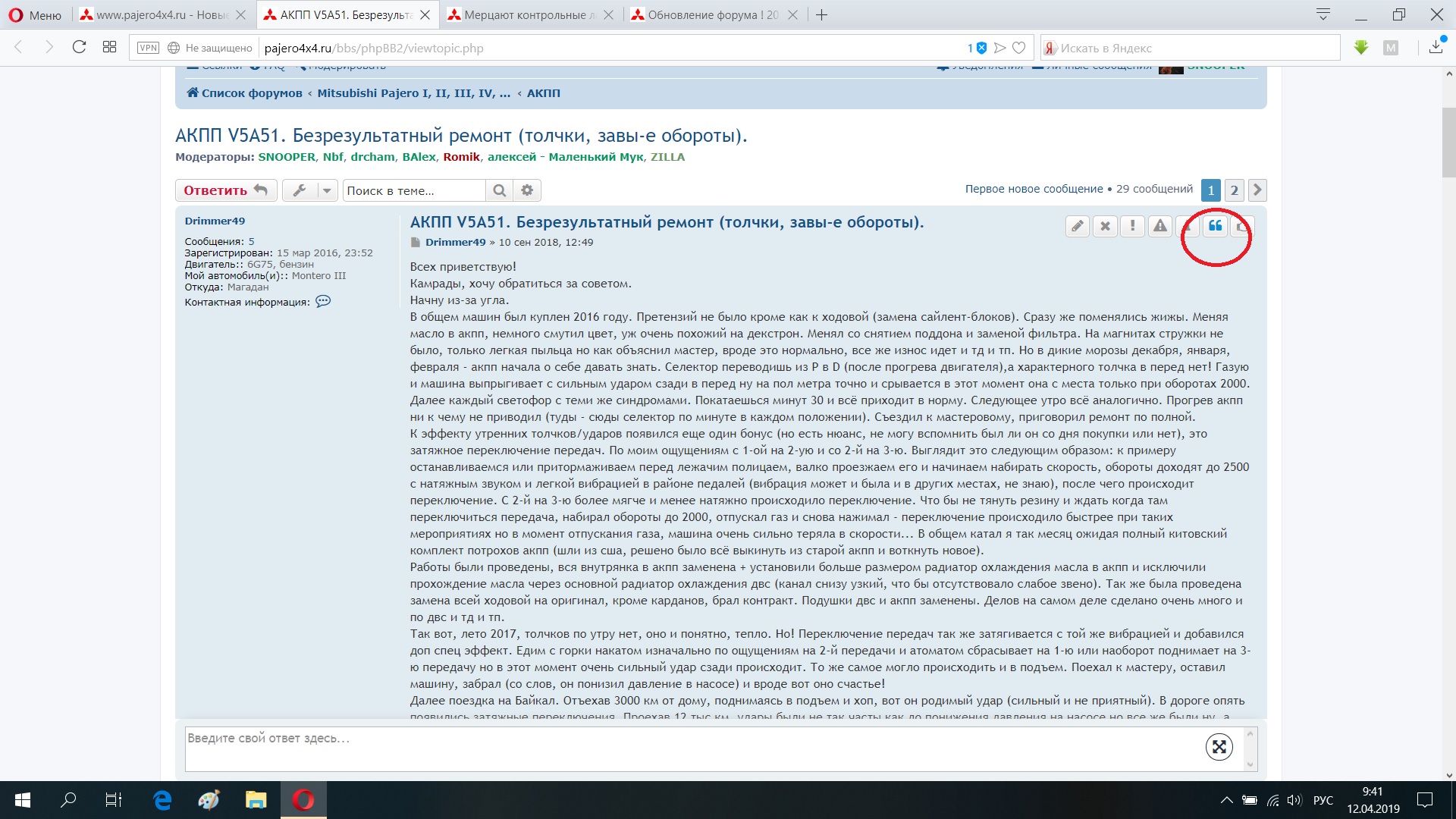Report post with exclamation mark icon
This screenshot has width=1456, height=819.
1132,226
